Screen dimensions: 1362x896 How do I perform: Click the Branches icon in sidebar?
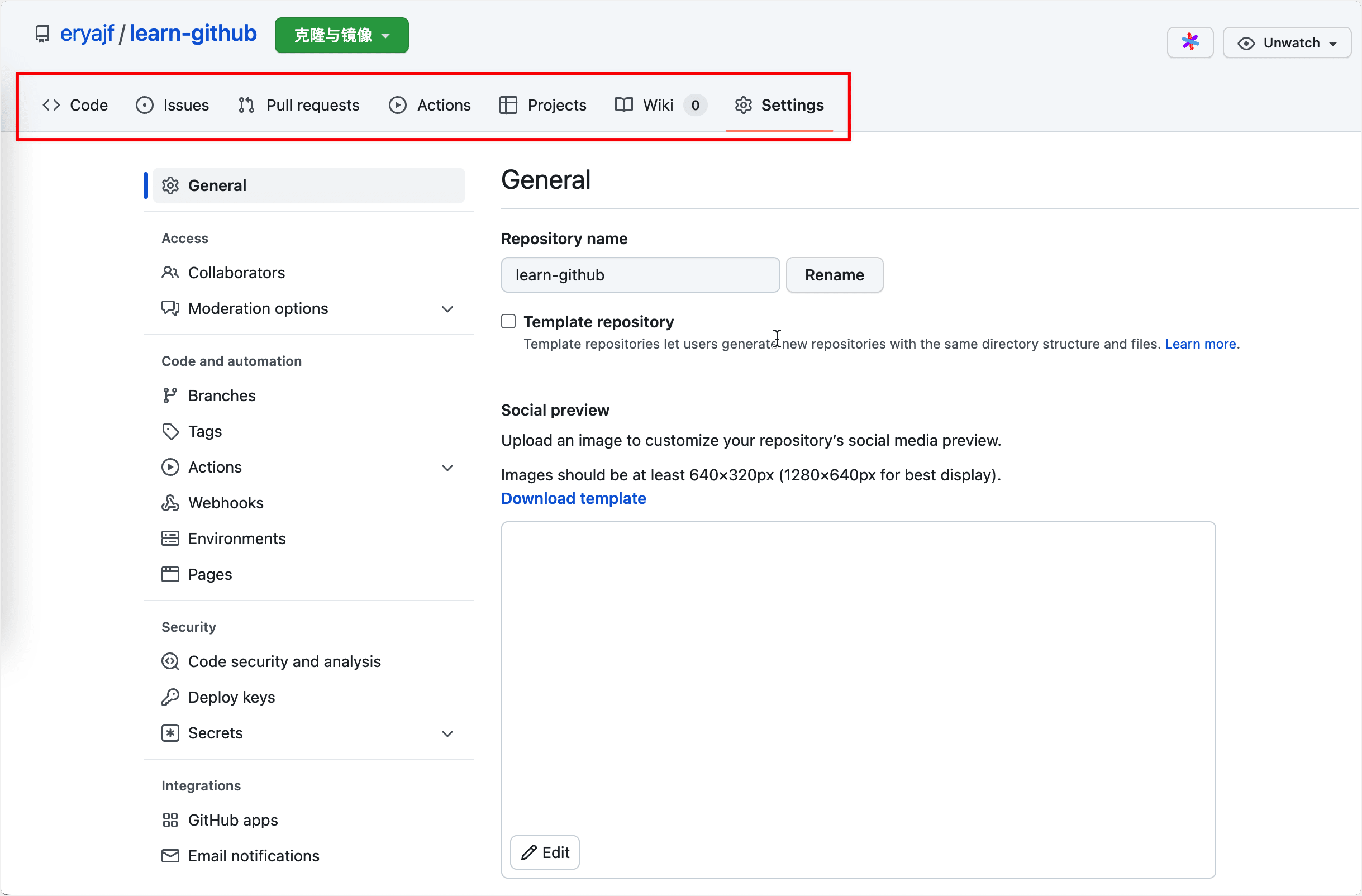(x=170, y=395)
